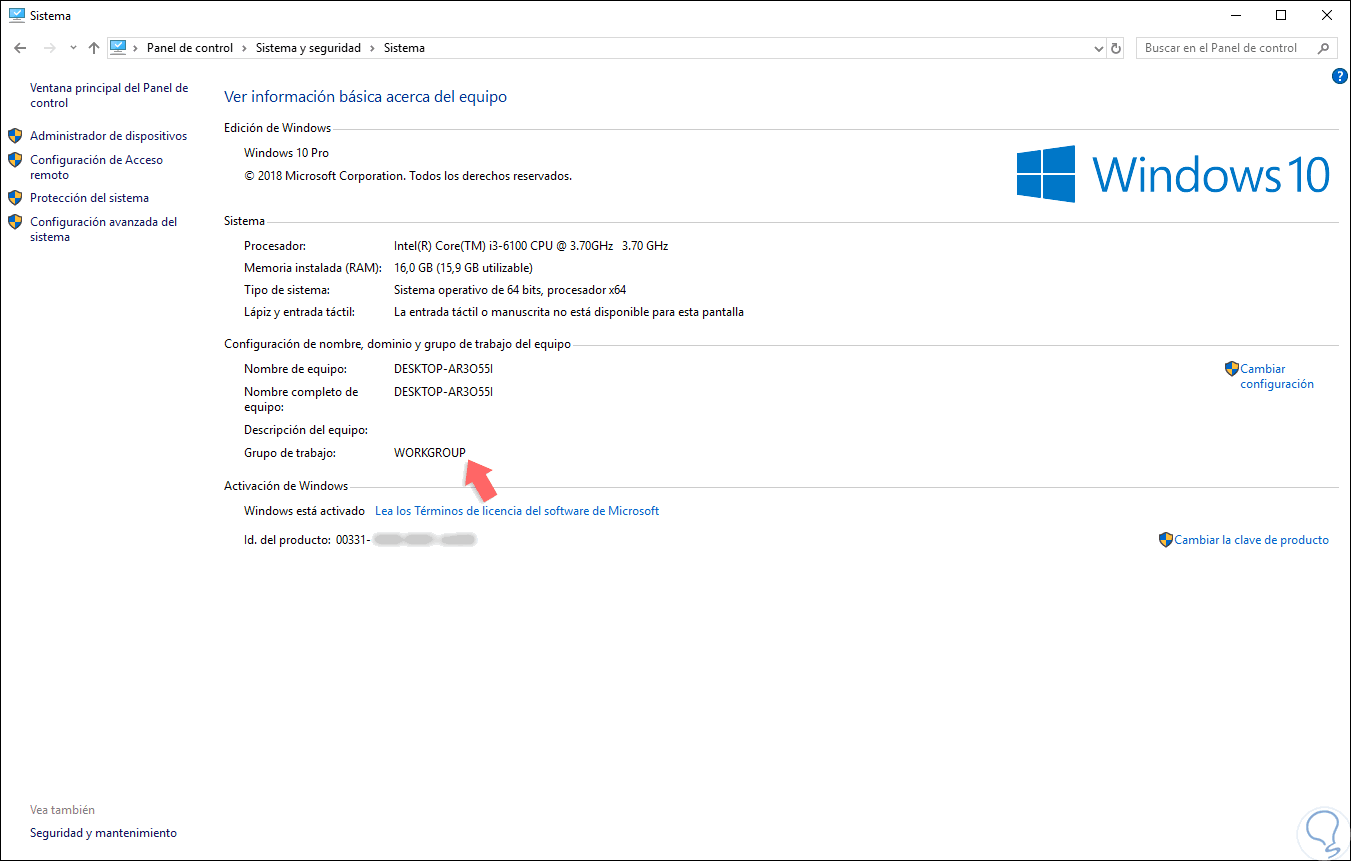Click the Windows 10 Pro edition text
This screenshot has width=1351, height=861.
286,153
